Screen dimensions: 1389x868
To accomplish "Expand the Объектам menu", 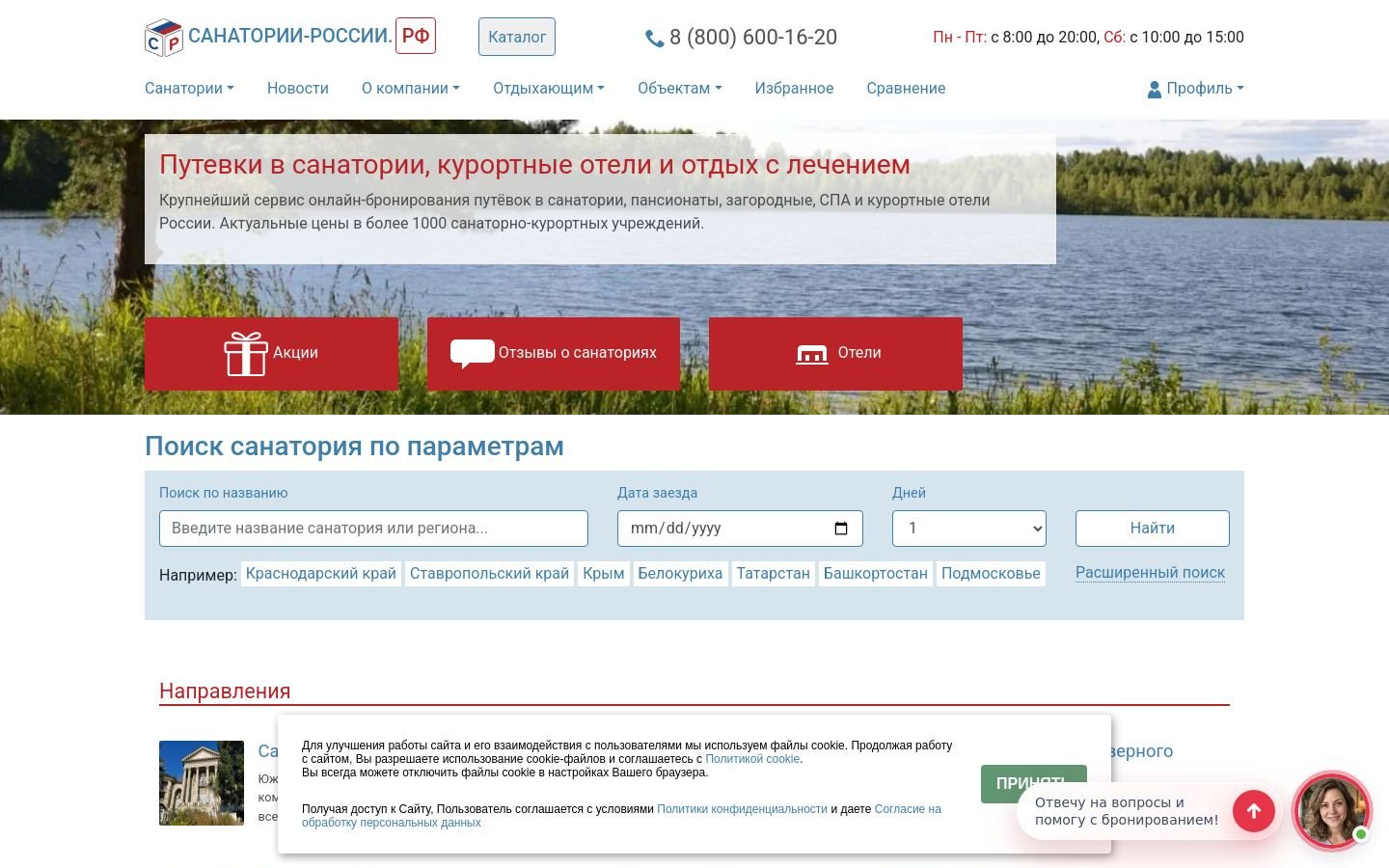I will pos(679,88).
